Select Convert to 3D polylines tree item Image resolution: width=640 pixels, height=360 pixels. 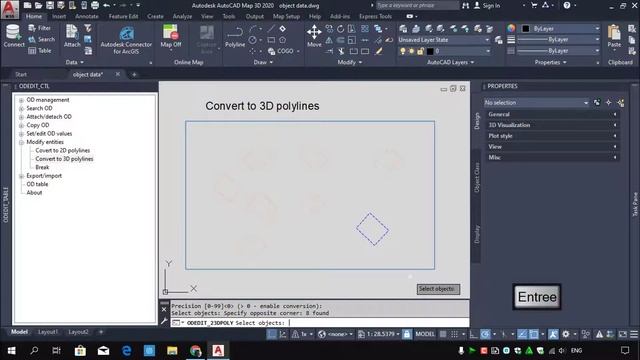[x=64, y=159]
